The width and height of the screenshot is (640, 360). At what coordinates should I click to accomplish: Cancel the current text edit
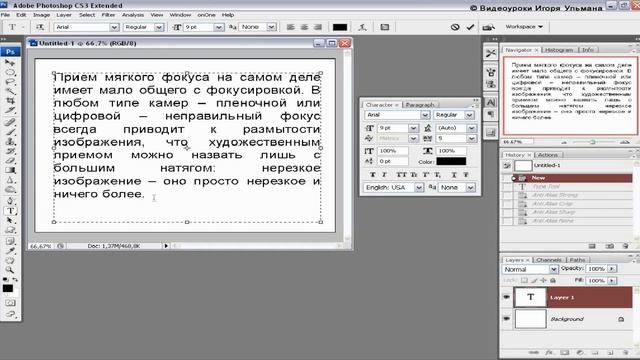pos(455,27)
